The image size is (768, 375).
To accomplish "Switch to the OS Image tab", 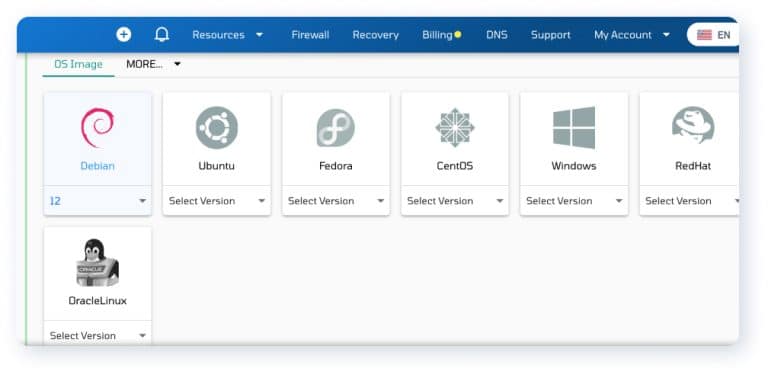I will 78,64.
